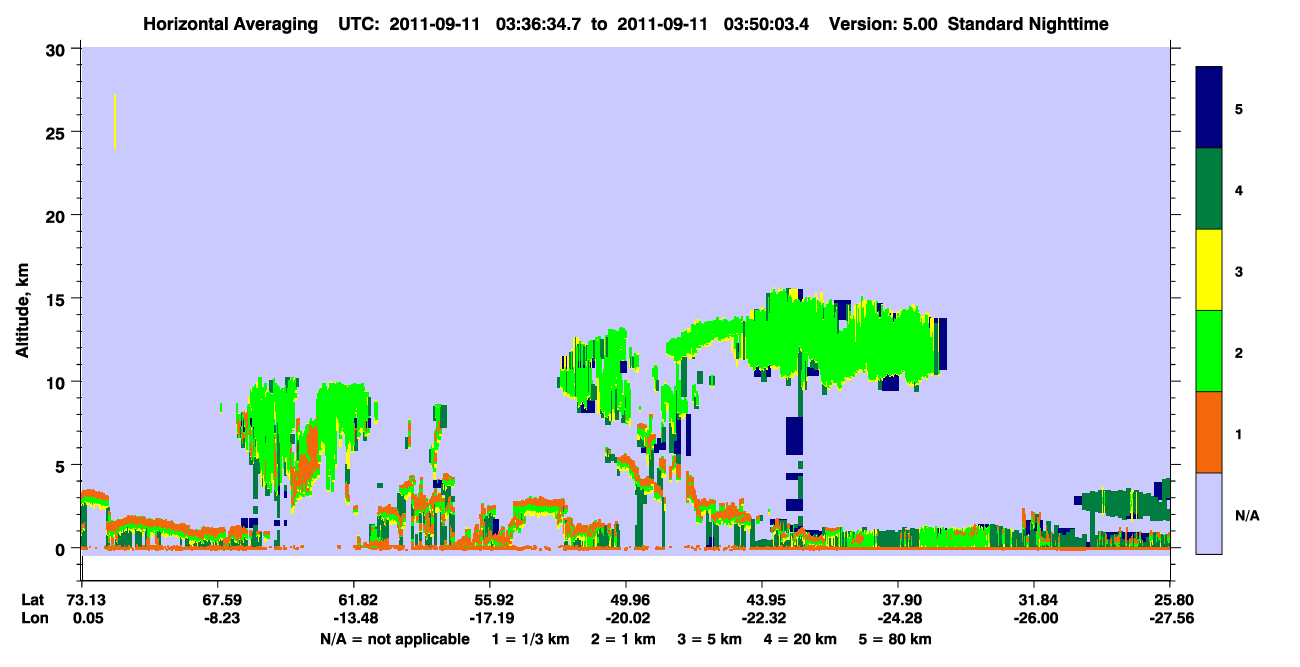Click the y-axis tick label 10

coord(58,382)
